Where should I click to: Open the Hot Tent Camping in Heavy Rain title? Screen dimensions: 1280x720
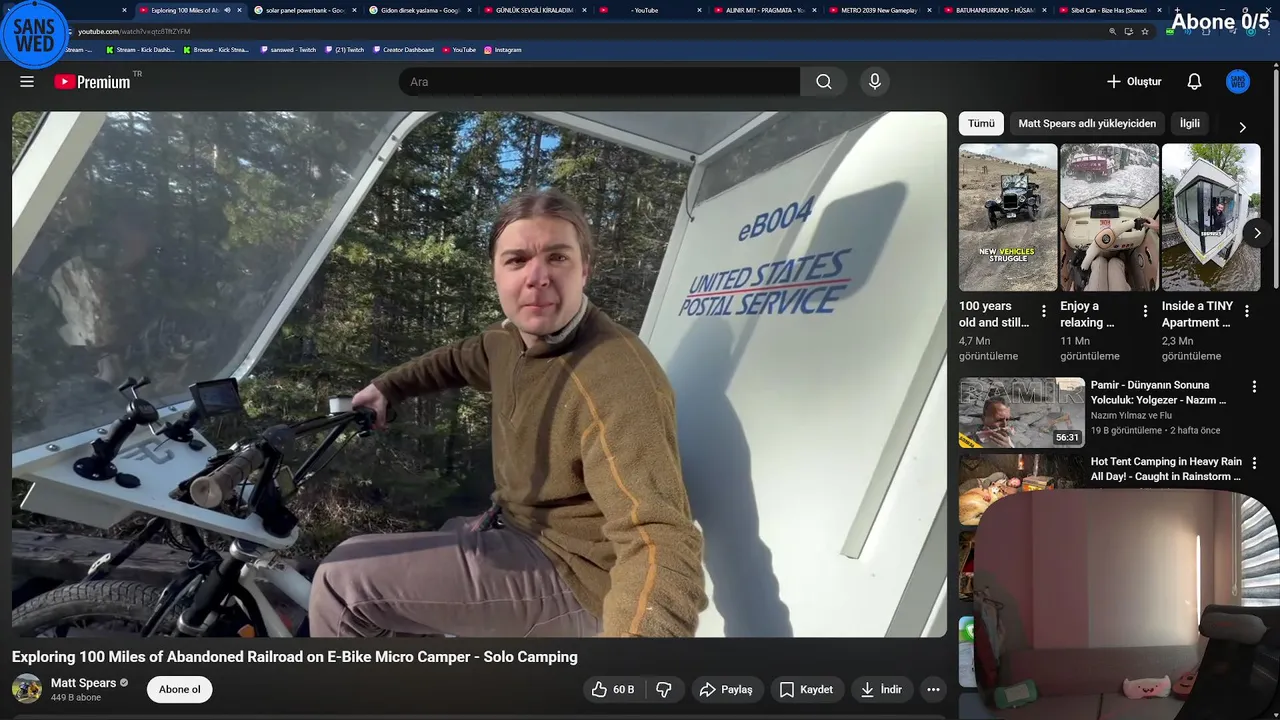1166,469
